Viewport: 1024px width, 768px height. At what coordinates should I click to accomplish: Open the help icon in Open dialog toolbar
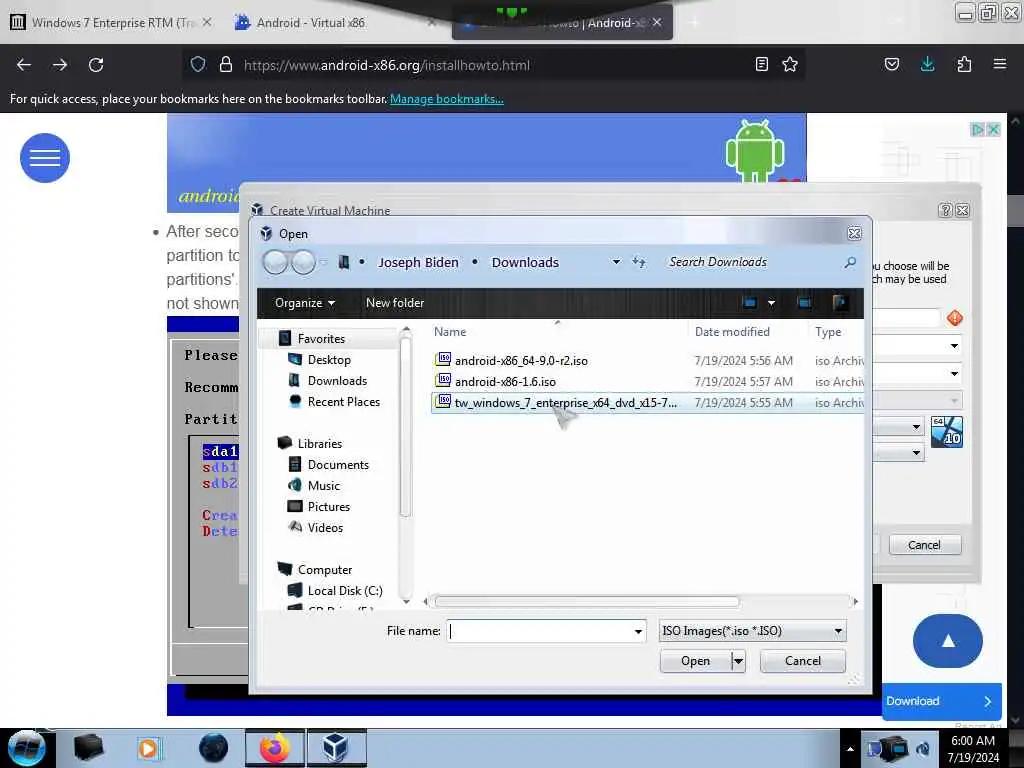840,302
